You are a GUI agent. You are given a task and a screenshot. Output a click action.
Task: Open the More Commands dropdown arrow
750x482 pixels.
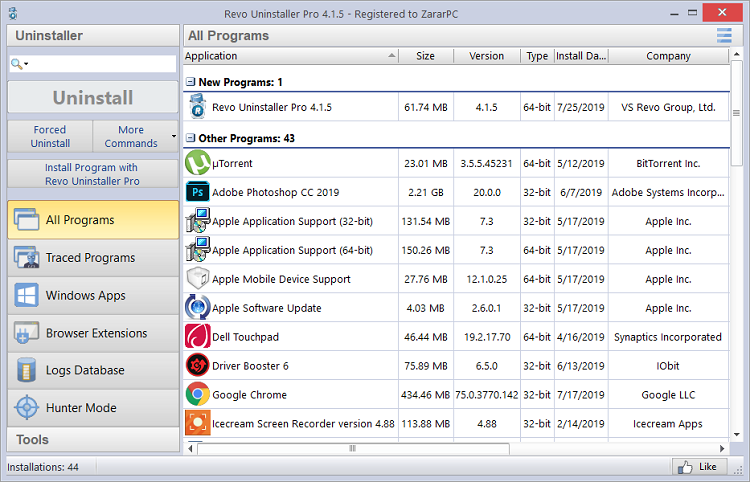[x=174, y=136]
